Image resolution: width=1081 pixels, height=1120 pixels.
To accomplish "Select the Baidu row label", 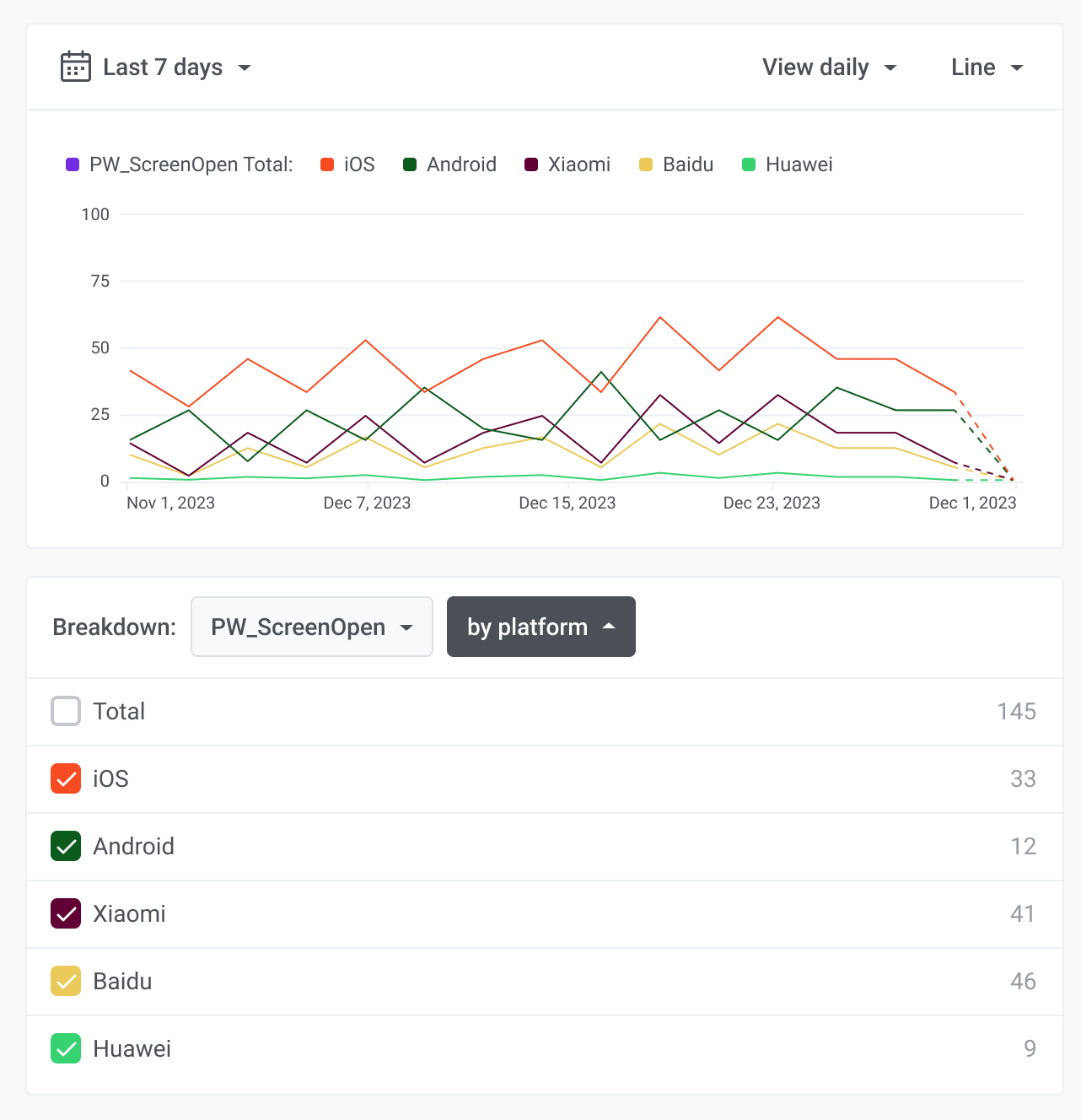I will [x=122, y=981].
